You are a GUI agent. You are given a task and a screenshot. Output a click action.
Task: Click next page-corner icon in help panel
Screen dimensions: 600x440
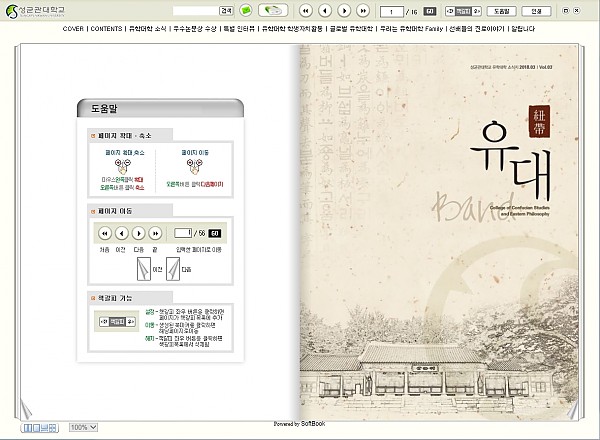tap(173, 269)
